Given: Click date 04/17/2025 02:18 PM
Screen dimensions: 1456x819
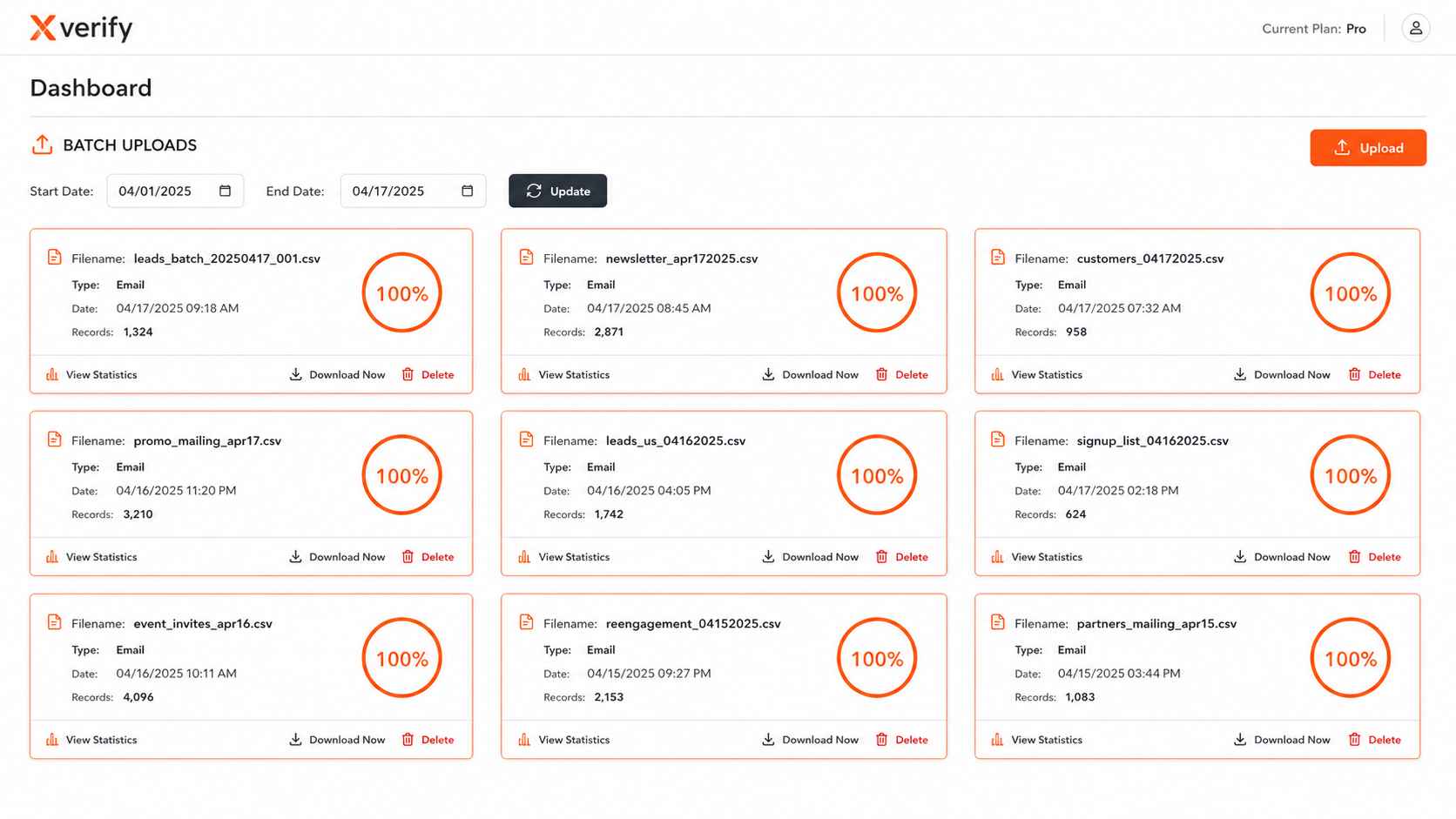Looking at the screenshot, I should click(1118, 491).
